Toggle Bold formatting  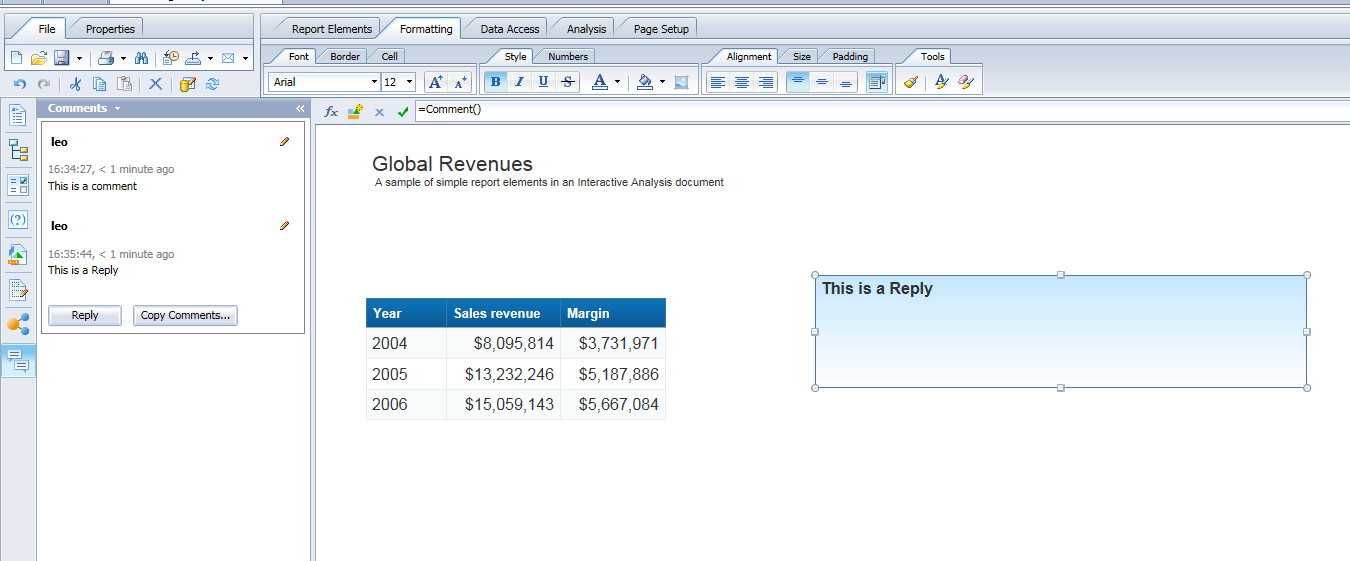click(495, 82)
